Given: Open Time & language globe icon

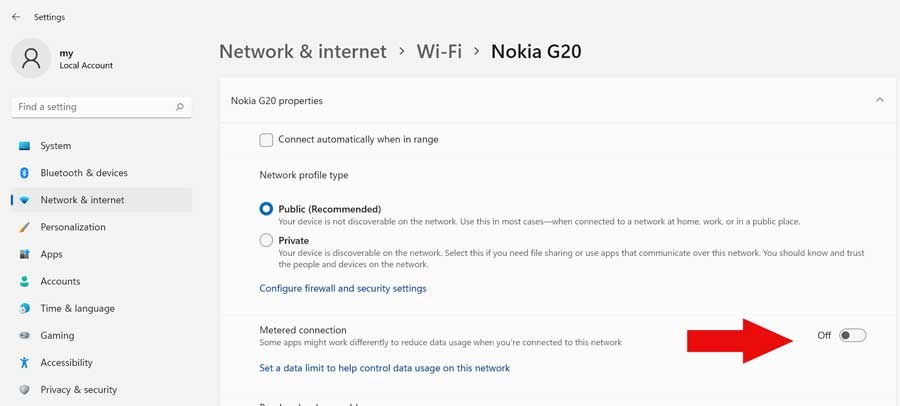Looking at the screenshot, I should (24, 308).
